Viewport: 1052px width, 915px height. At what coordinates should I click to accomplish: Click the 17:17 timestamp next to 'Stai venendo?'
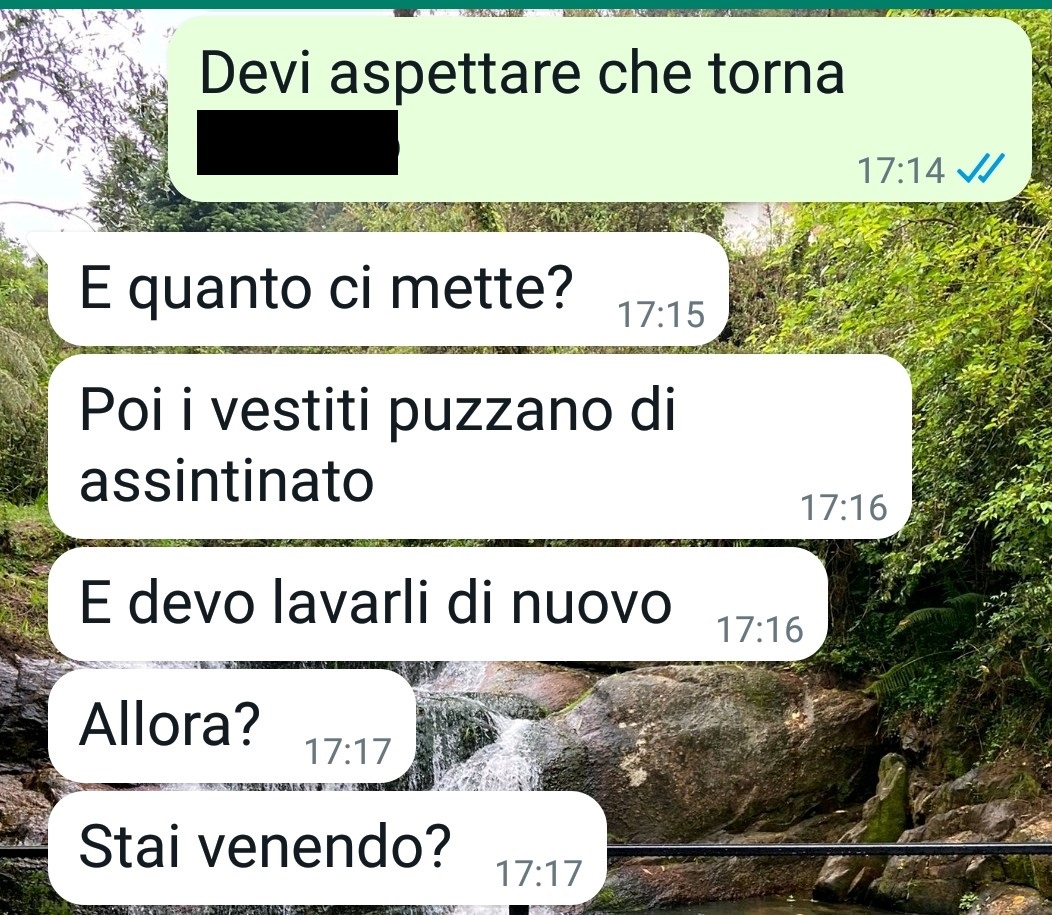tap(538, 873)
